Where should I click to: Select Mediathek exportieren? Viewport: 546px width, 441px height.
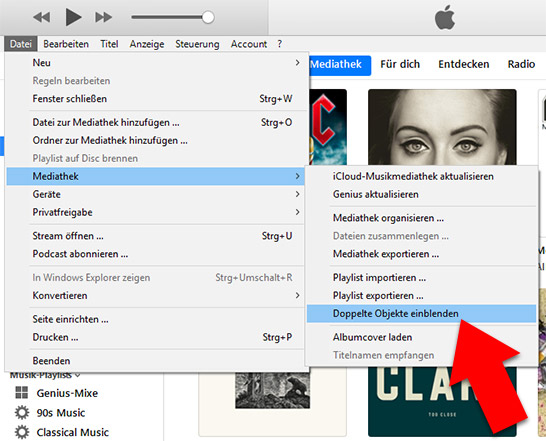pos(421,254)
